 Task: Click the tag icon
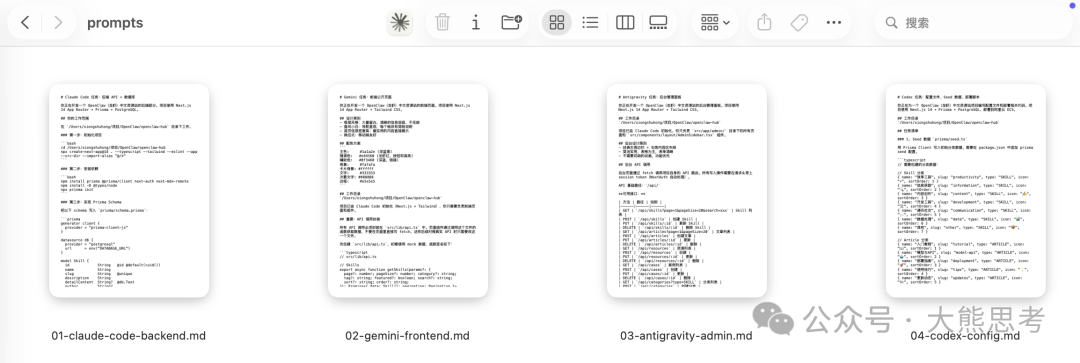(x=799, y=23)
